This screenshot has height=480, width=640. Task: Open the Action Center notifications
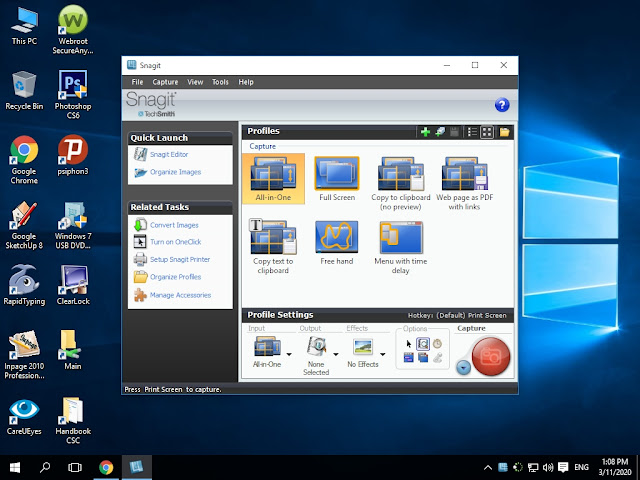pos(563,468)
